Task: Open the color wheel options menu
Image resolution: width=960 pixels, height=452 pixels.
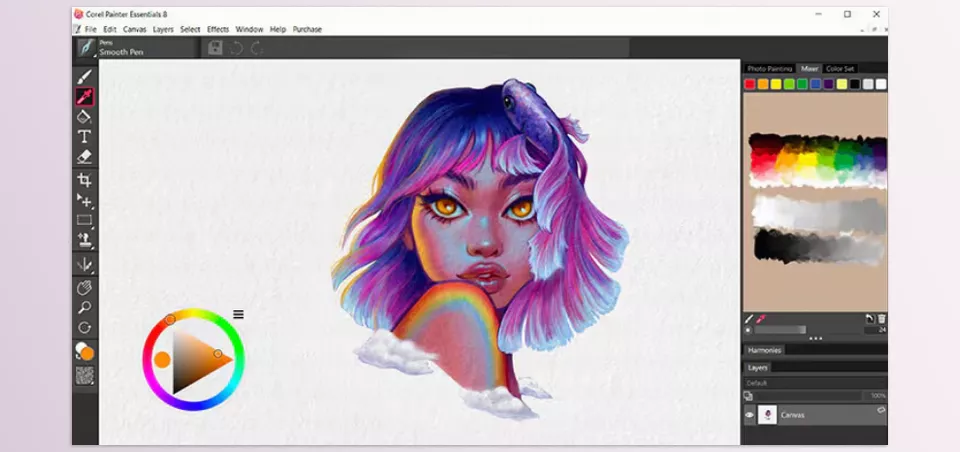Action: (239, 314)
